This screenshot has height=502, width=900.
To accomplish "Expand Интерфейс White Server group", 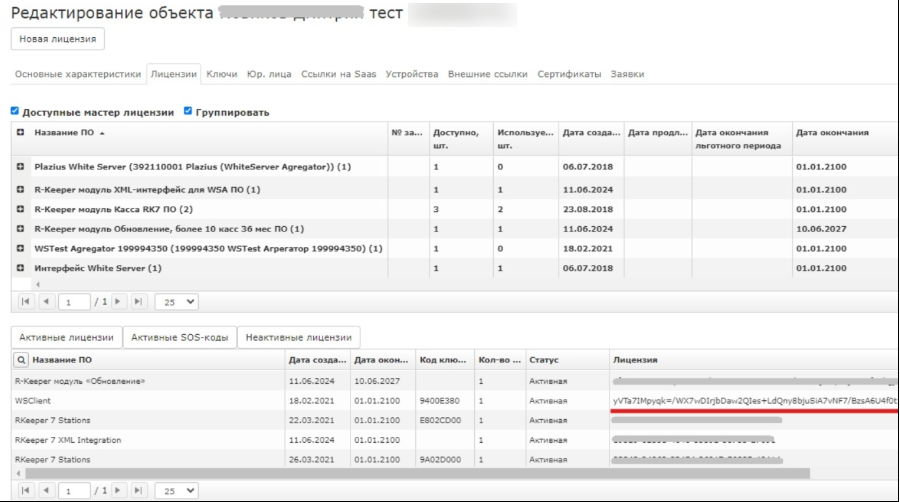I will (20, 268).
